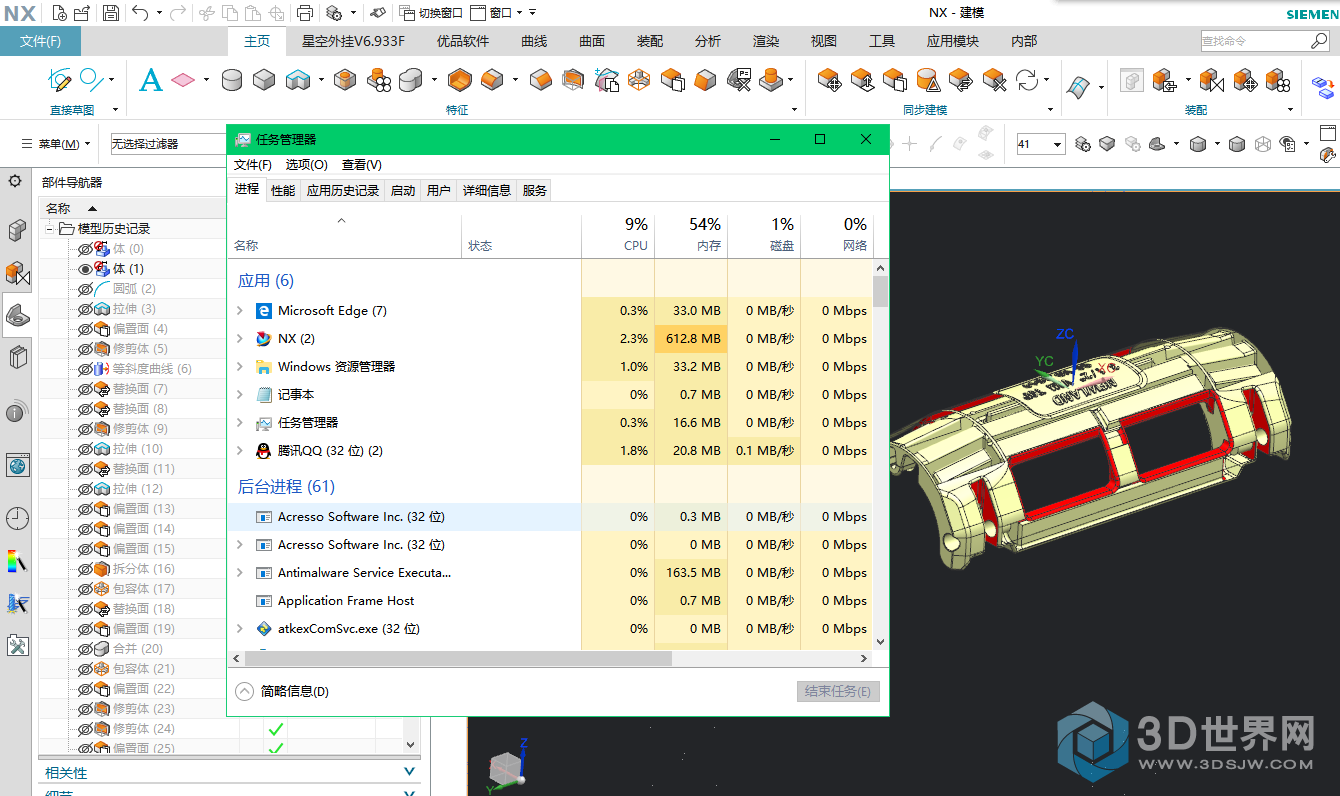Click the Surface icon right of 同步建模 group

point(1078,86)
